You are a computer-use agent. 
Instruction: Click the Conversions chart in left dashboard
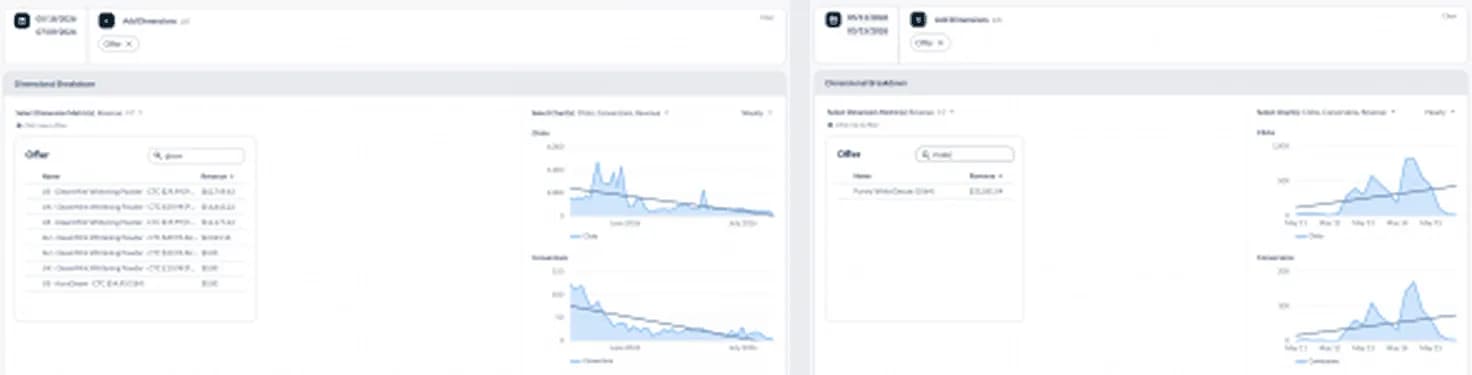[x=671, y=305]
